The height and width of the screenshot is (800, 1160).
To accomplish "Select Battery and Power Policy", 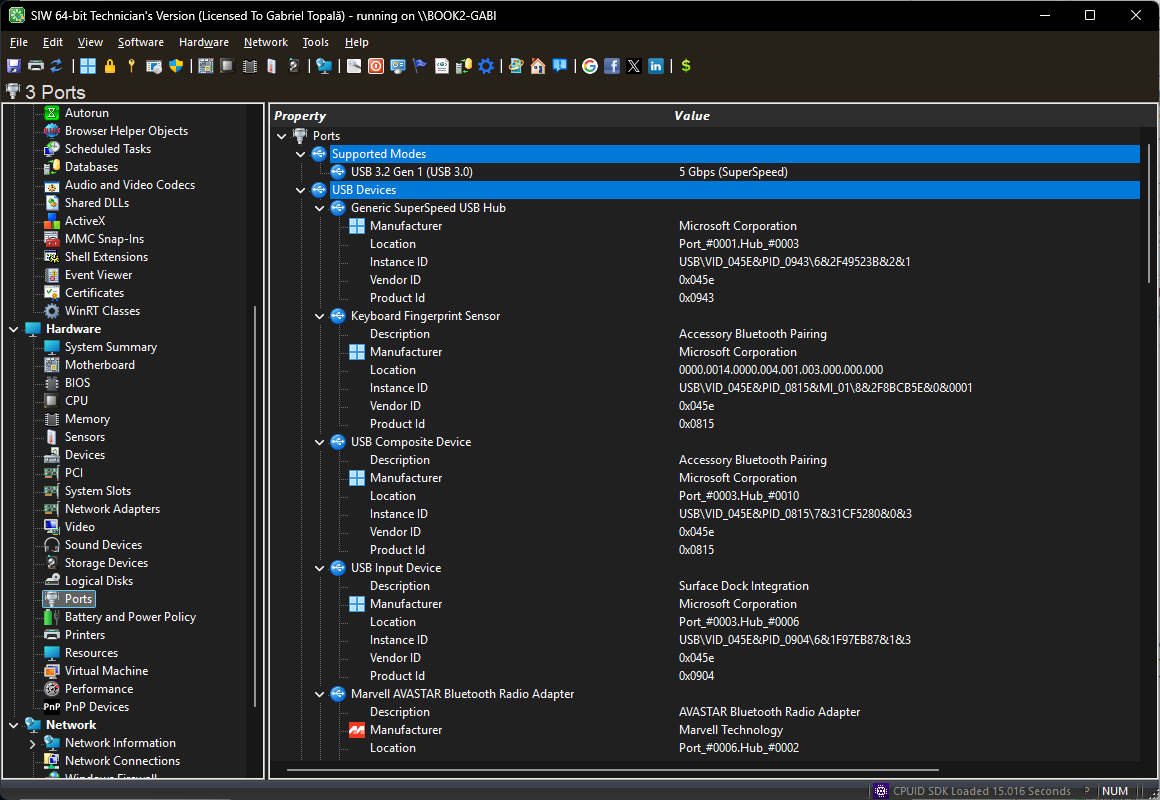I will click(130, 616).
